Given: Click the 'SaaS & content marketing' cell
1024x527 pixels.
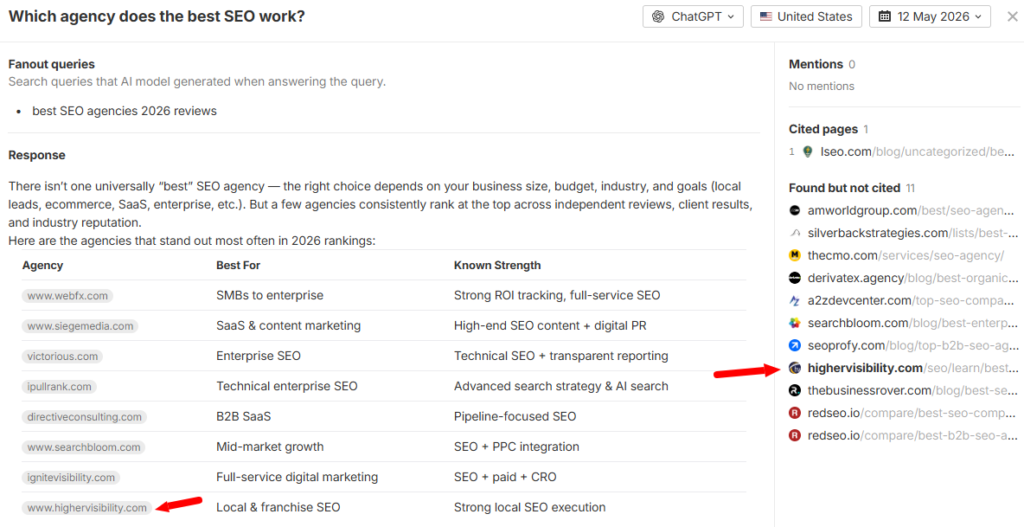Looking at the screenshot, I should click(288, 325).
